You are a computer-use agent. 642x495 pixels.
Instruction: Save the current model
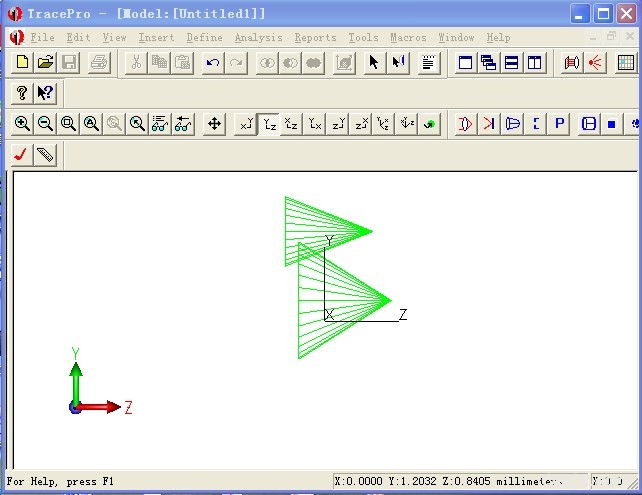point(69,63)
